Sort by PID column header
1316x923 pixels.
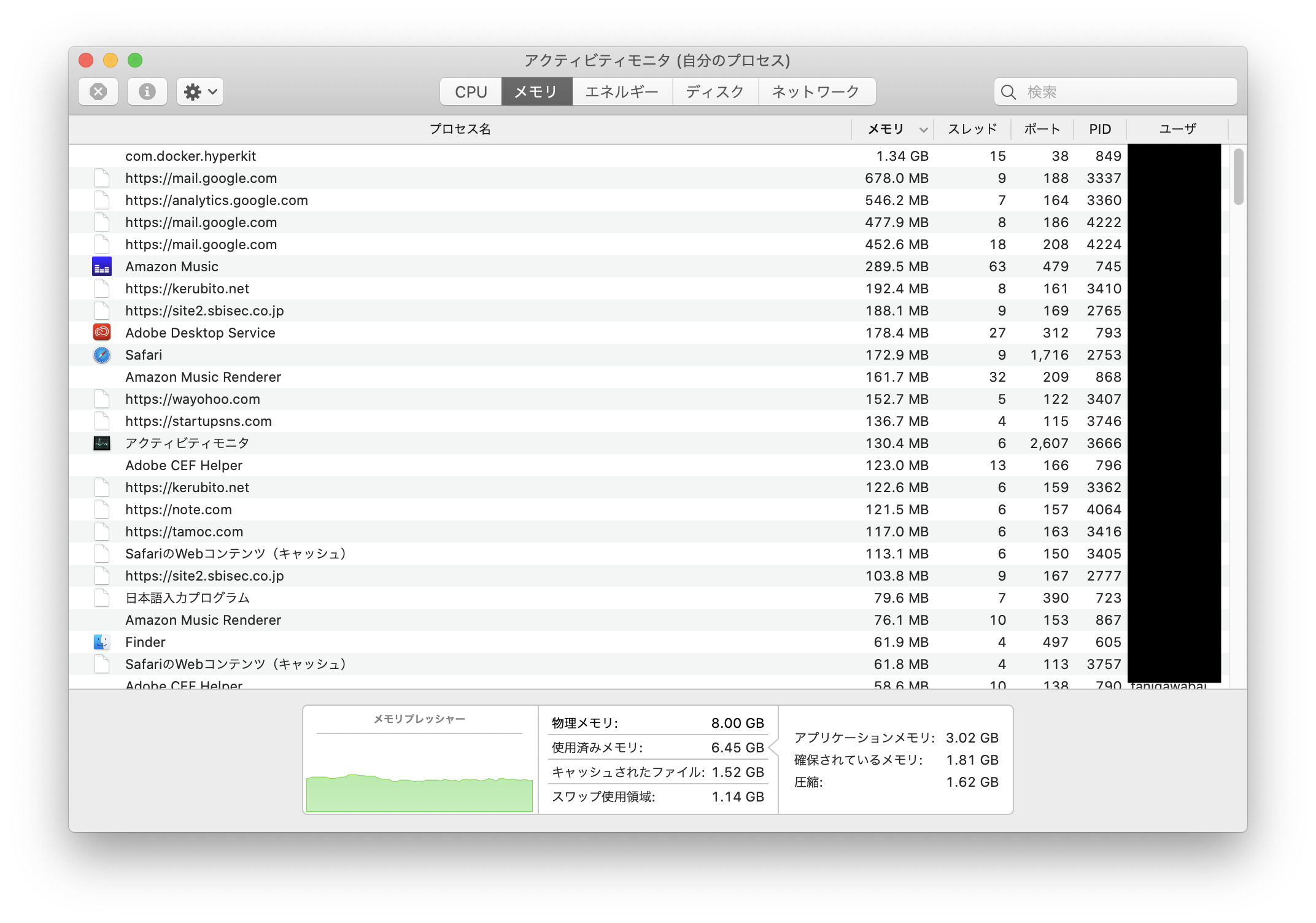click(x=1100, y=129)
